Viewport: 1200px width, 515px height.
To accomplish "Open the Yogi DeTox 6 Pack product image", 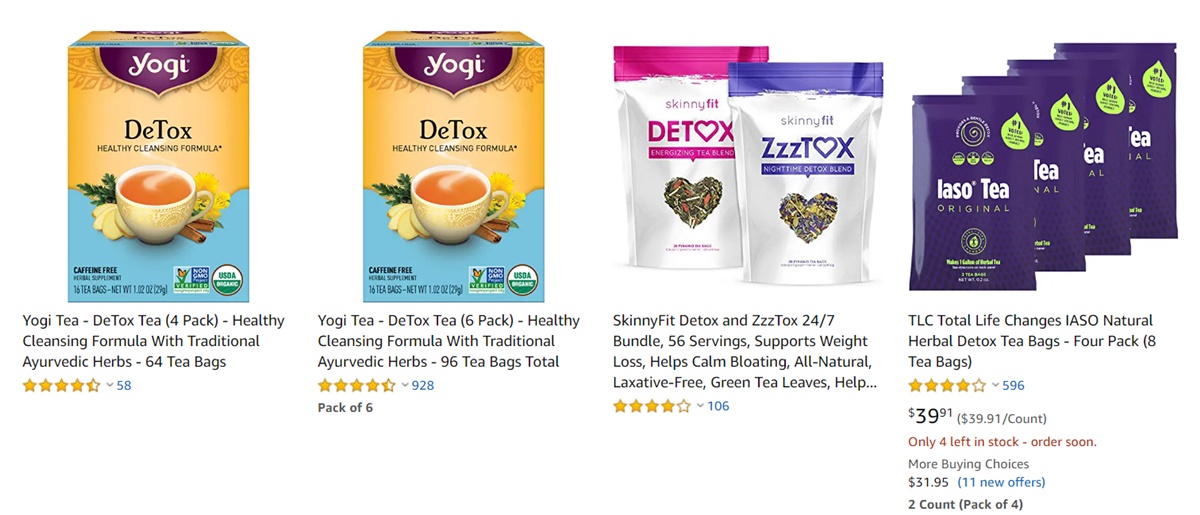I will [x=454, y=165].
